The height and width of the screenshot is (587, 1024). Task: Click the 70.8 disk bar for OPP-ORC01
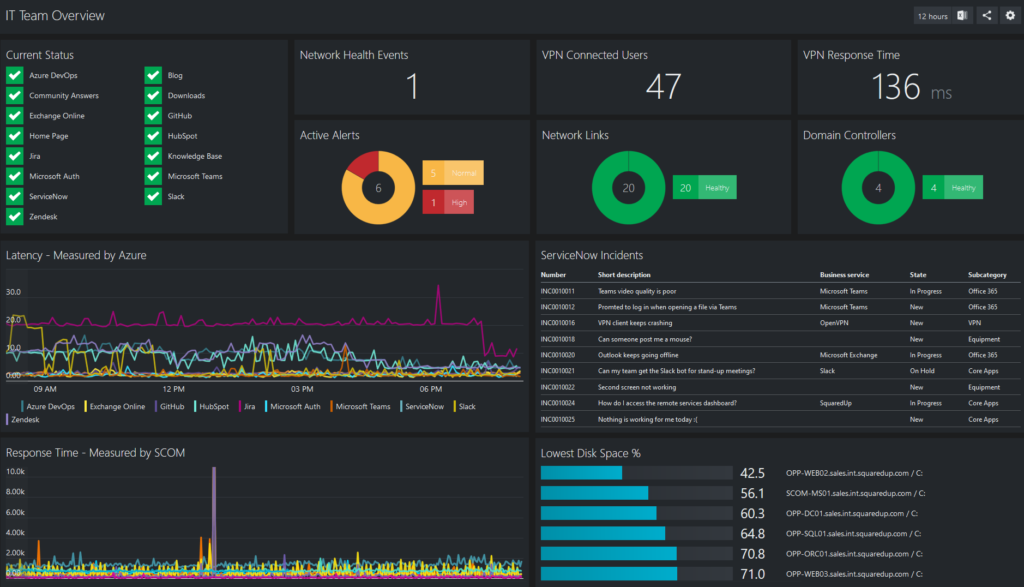[x=637, y=554]
